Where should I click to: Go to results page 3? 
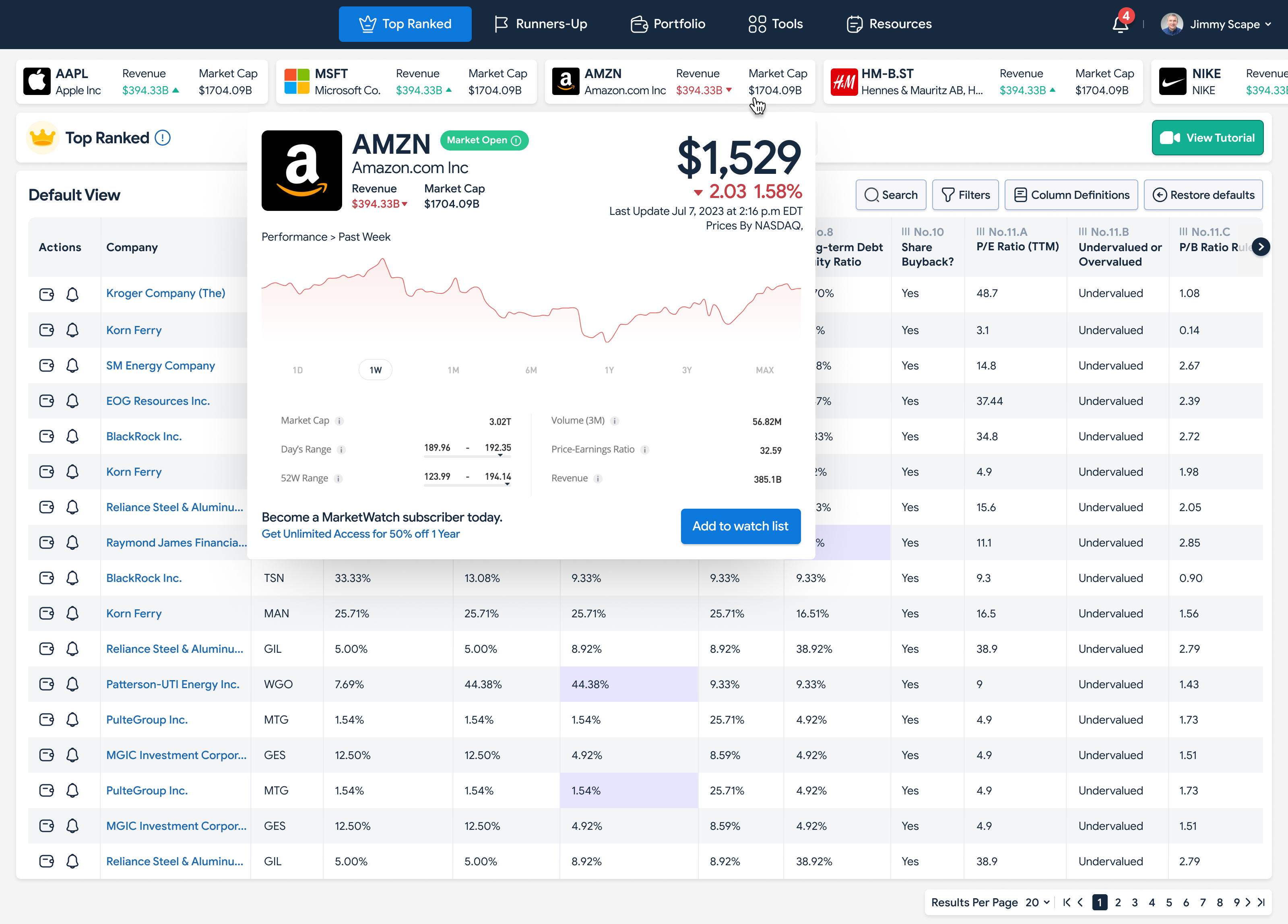1134,902
